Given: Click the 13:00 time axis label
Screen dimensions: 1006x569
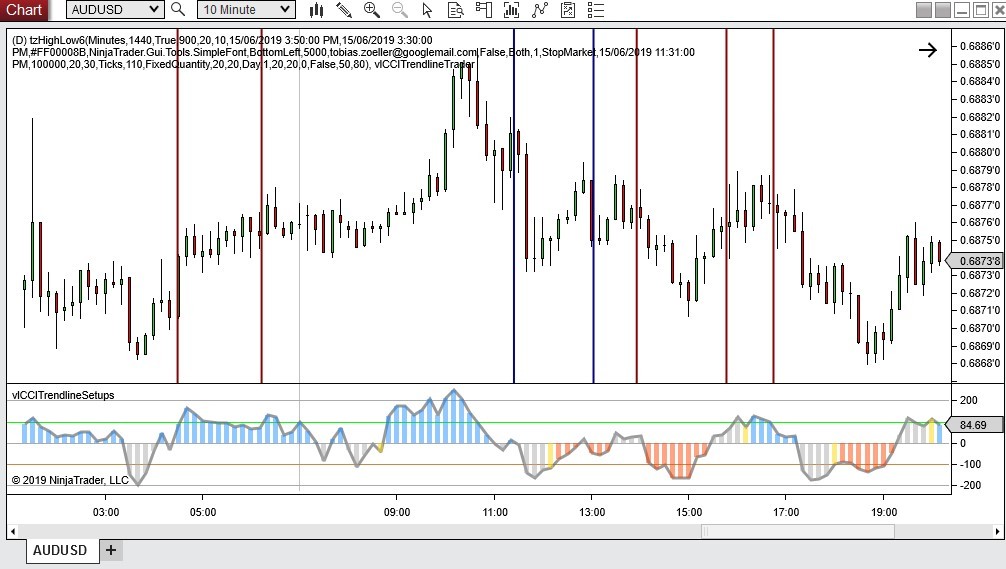Looking at the screenshot, I should (x=592, y=512).
